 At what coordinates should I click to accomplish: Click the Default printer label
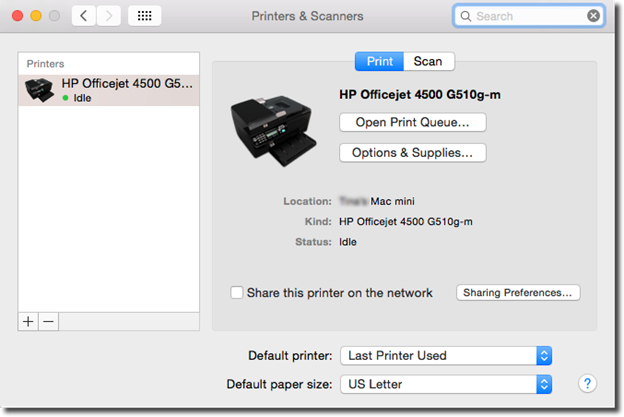290,355
